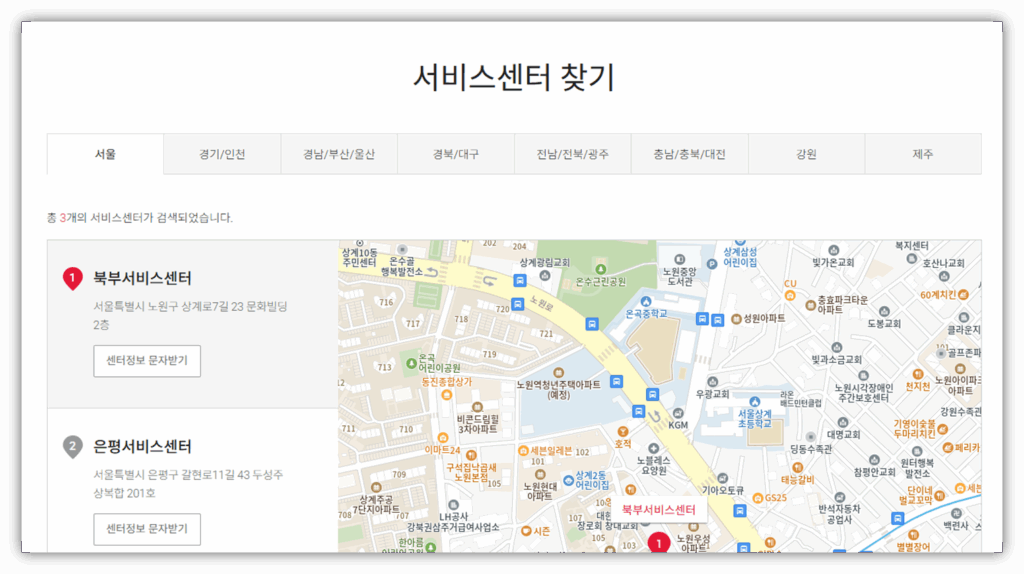Click the KGM map icon

click(x=678, y=413)
